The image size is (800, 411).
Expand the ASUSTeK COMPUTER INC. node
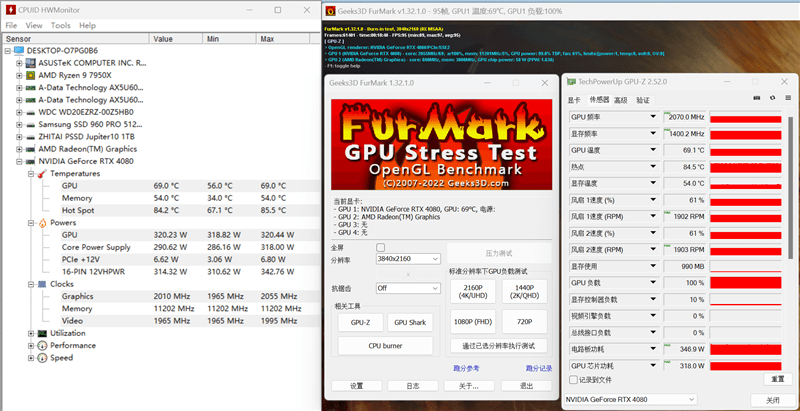[19, 63]
